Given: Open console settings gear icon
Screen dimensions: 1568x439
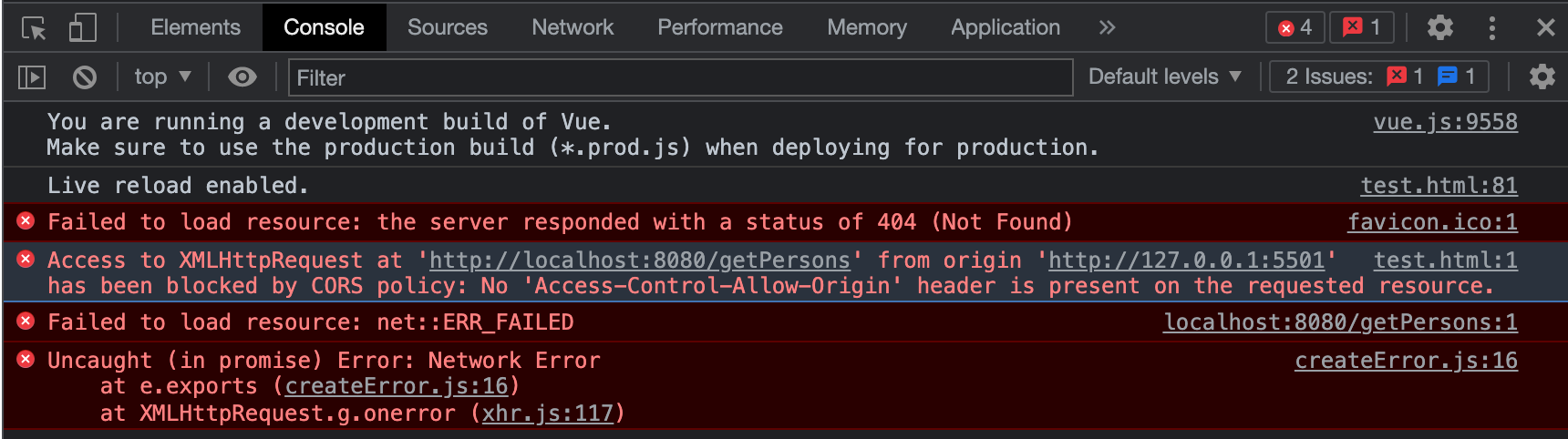Looking at the screenshot, I should point(1542,77).
